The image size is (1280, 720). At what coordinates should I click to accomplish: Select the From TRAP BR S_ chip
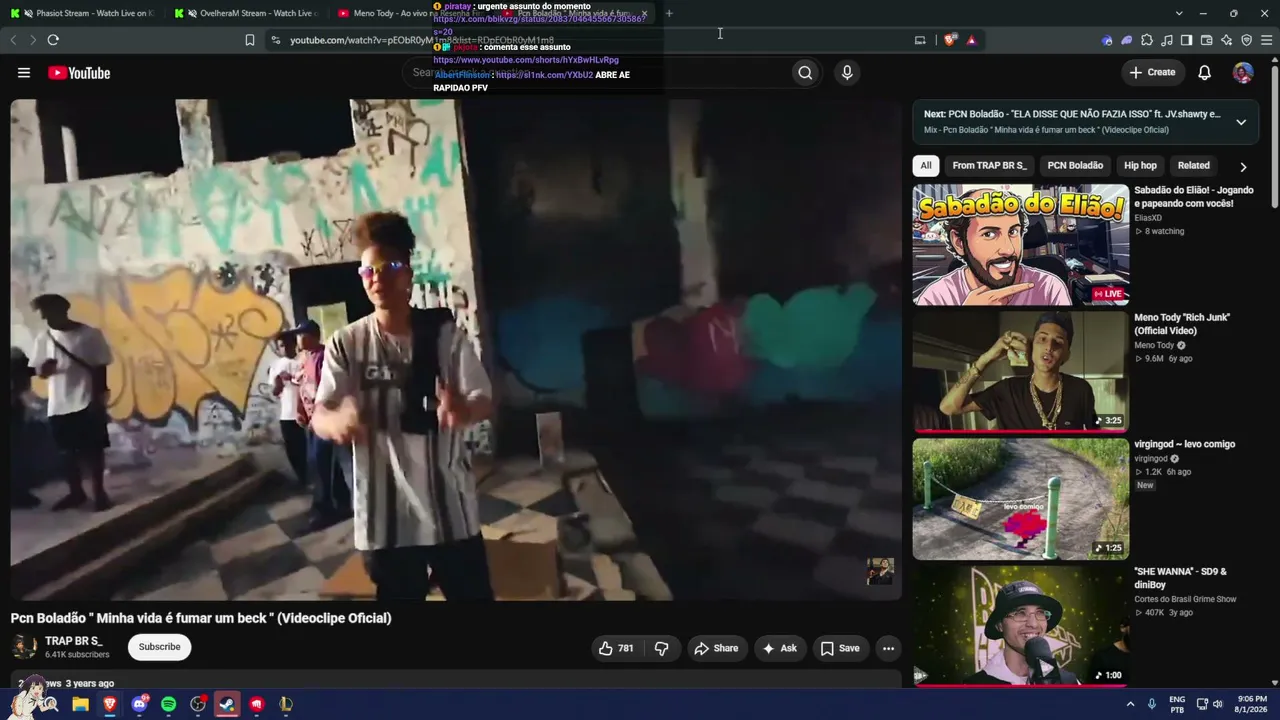coord(989,166)
